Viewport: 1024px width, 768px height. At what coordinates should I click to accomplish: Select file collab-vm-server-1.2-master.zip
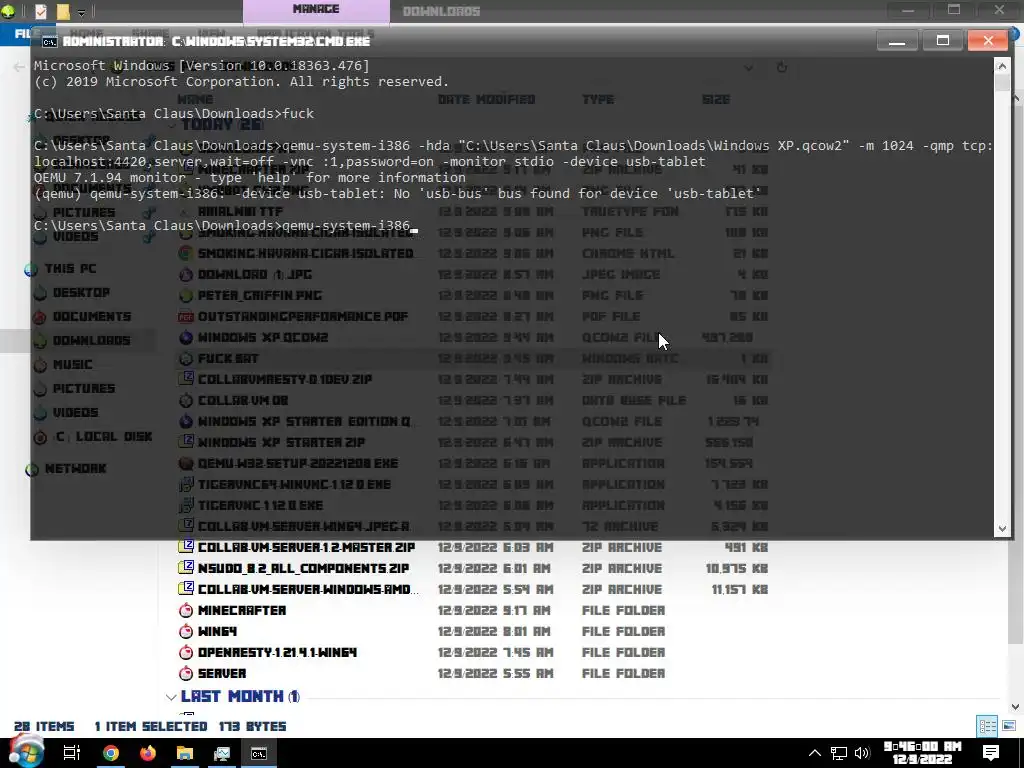pos(306,547)
